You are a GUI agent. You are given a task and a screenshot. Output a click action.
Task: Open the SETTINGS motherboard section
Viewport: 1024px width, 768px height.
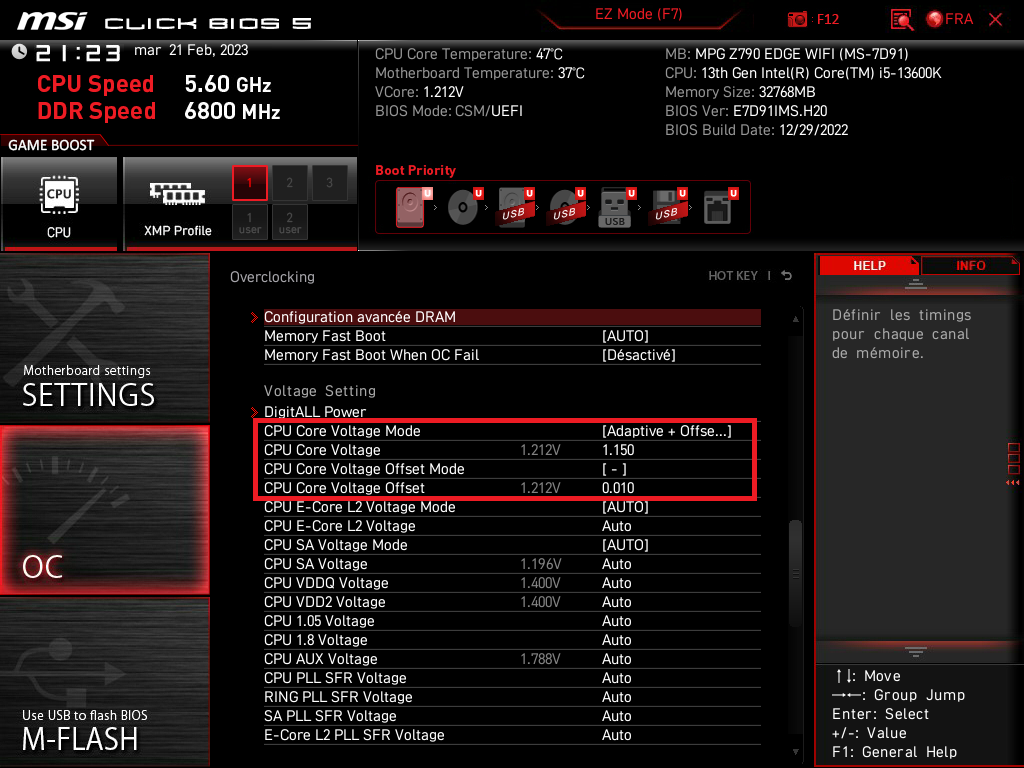[x=104, y=338]
